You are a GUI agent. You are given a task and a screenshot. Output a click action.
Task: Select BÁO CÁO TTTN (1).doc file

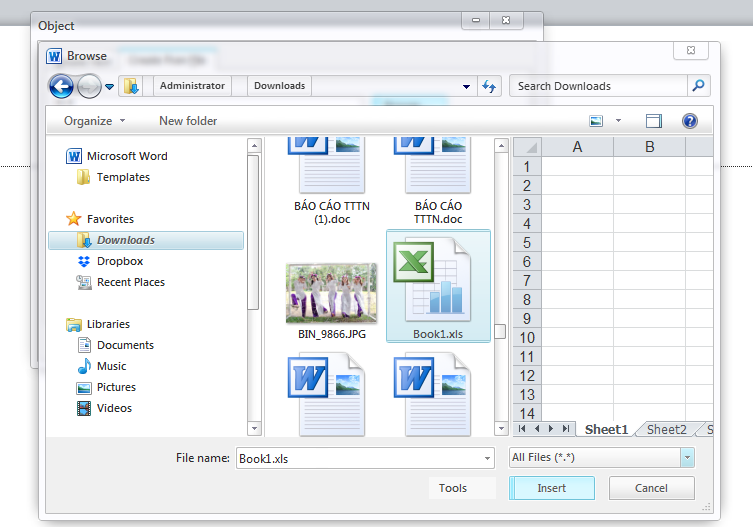(x=332, y=182)
